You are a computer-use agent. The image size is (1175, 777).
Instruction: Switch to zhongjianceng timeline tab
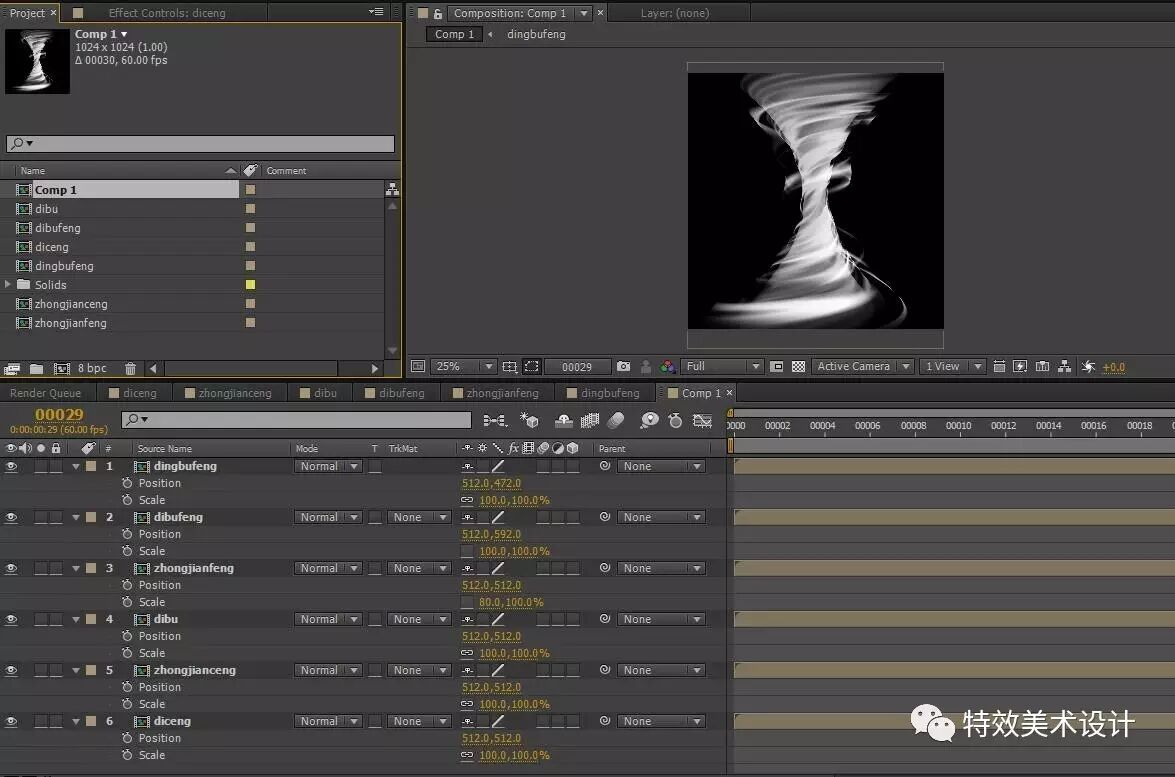tap(229, 393)
